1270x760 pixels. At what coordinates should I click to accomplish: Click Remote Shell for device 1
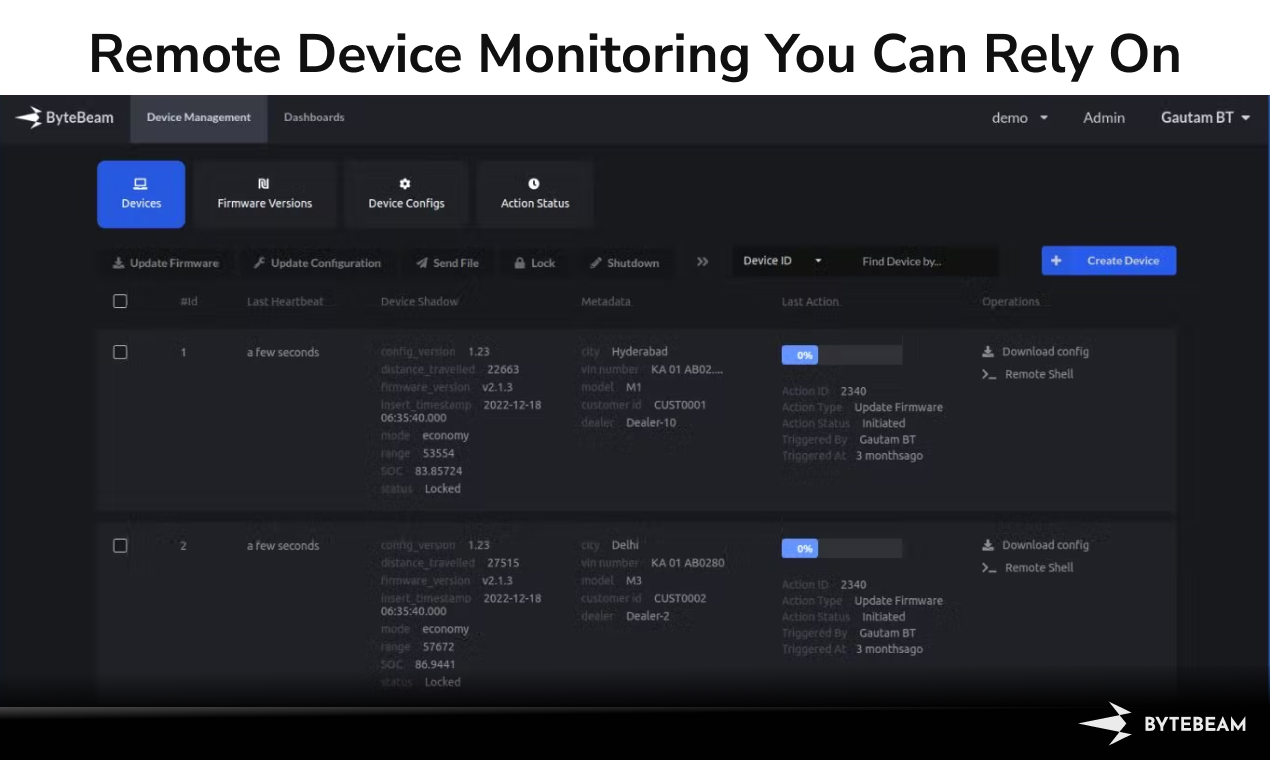click(1028, 375)
